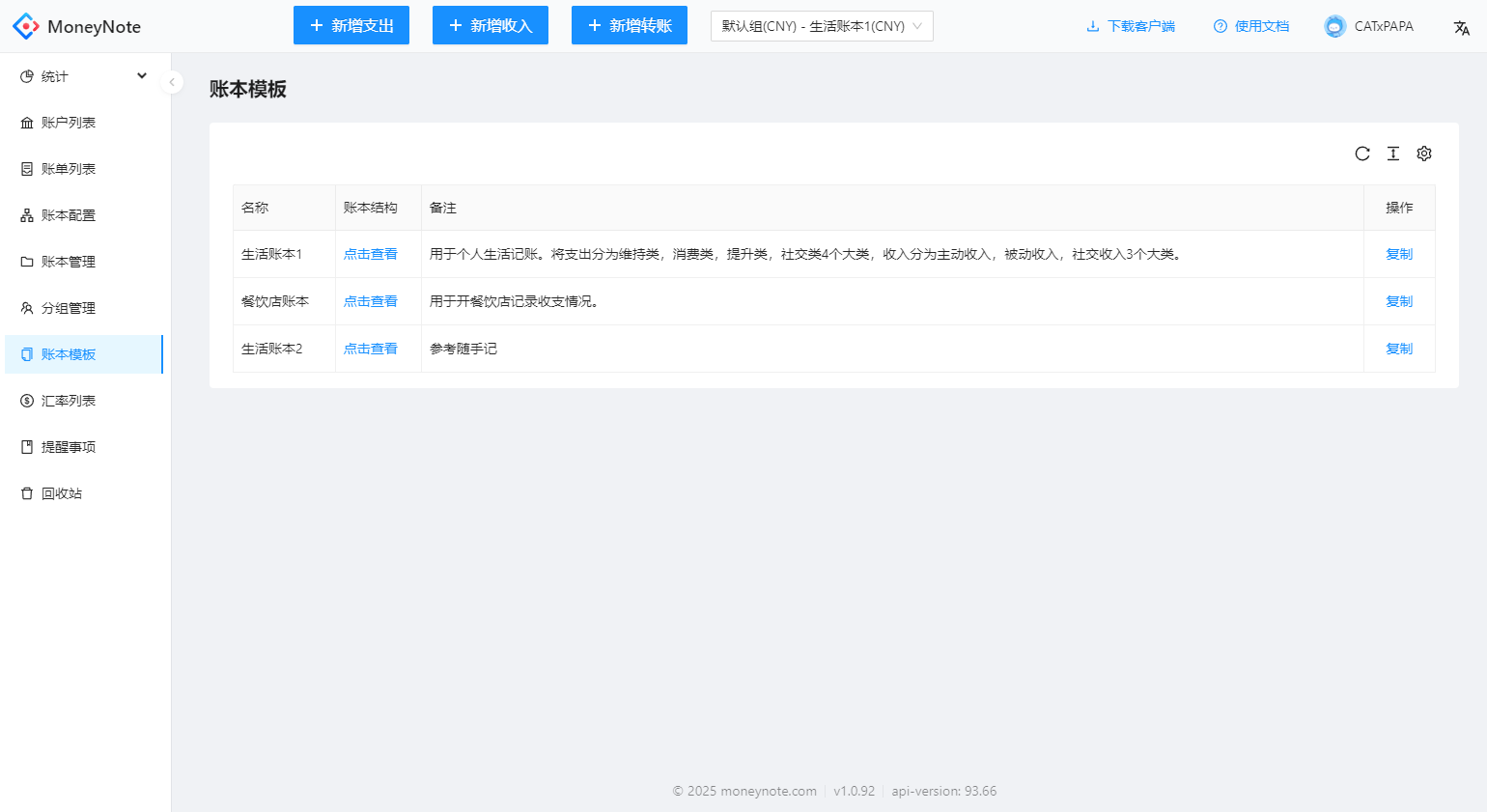This screenshot has width=1487, height=812.
Task: Click the statistics pie chart icon
Action: pos(27,76)
